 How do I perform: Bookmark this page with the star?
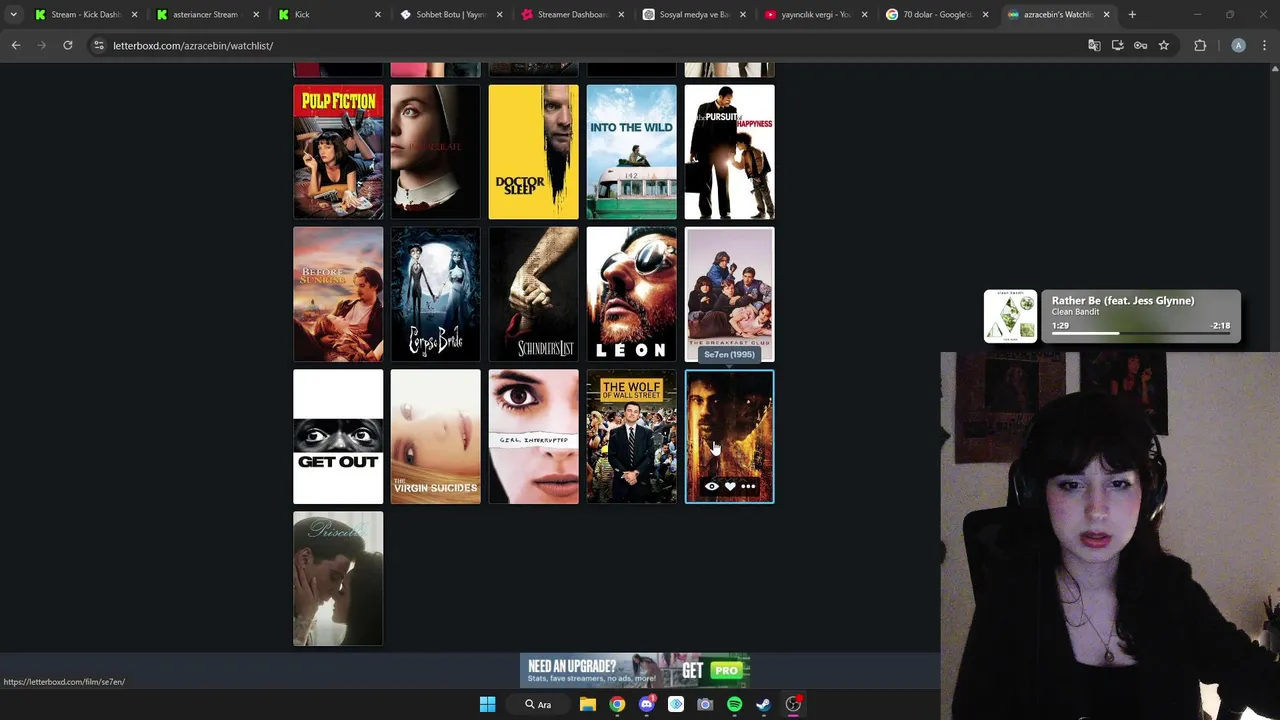(x=1164, y=45)
